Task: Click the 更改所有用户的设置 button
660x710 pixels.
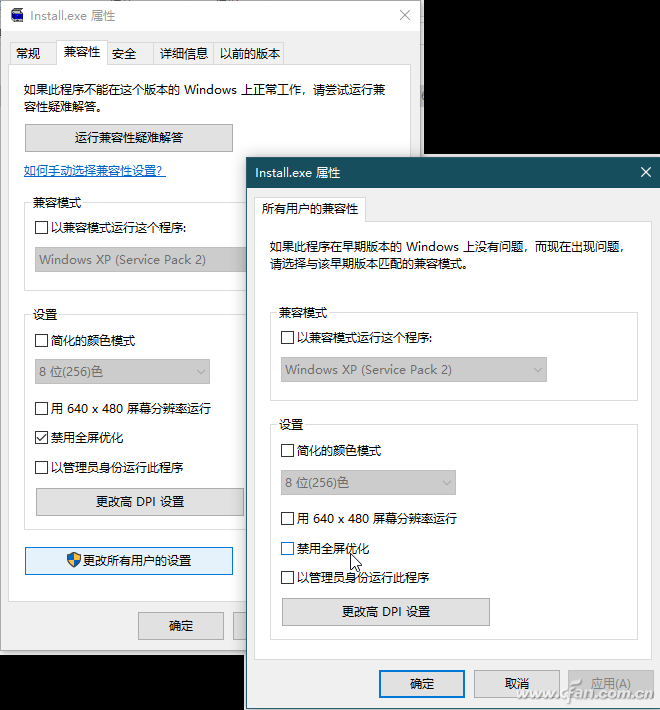Action: pyautogui.click(x=129, y=561)
